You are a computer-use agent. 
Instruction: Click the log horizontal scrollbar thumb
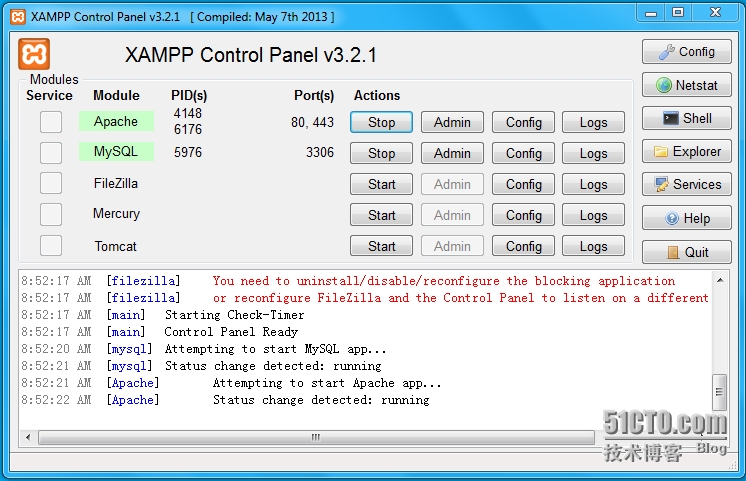pyautogui.click(x=316, y=437)
